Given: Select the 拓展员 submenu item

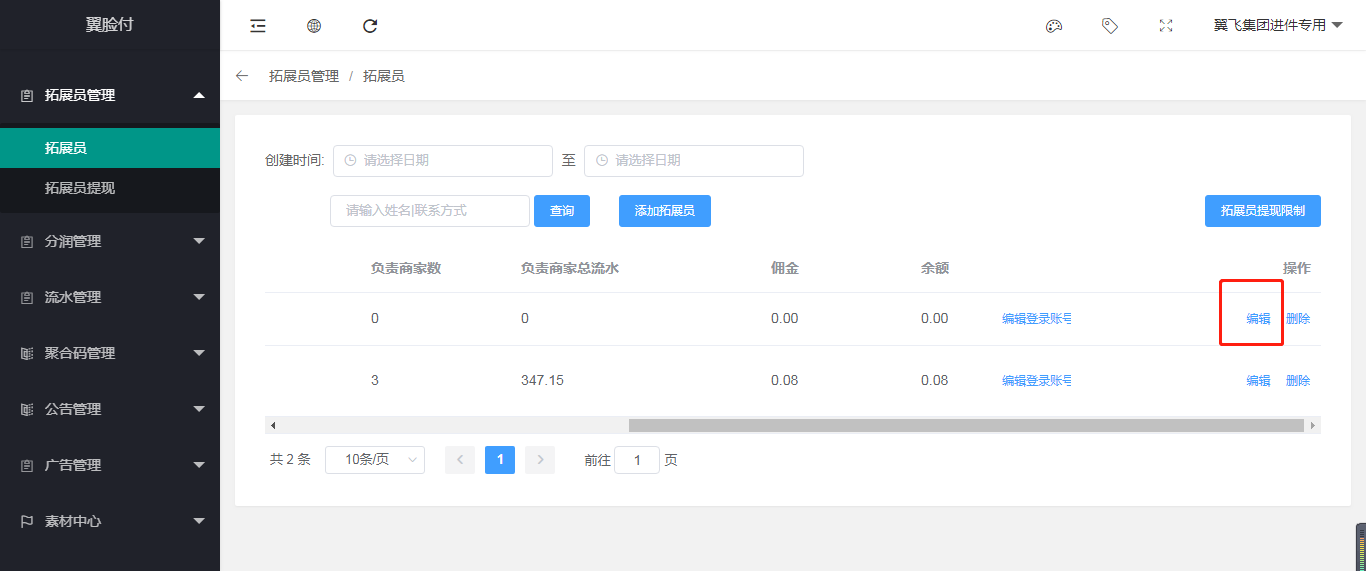Looking at the screenshot, I should click(x=110, y=148).
